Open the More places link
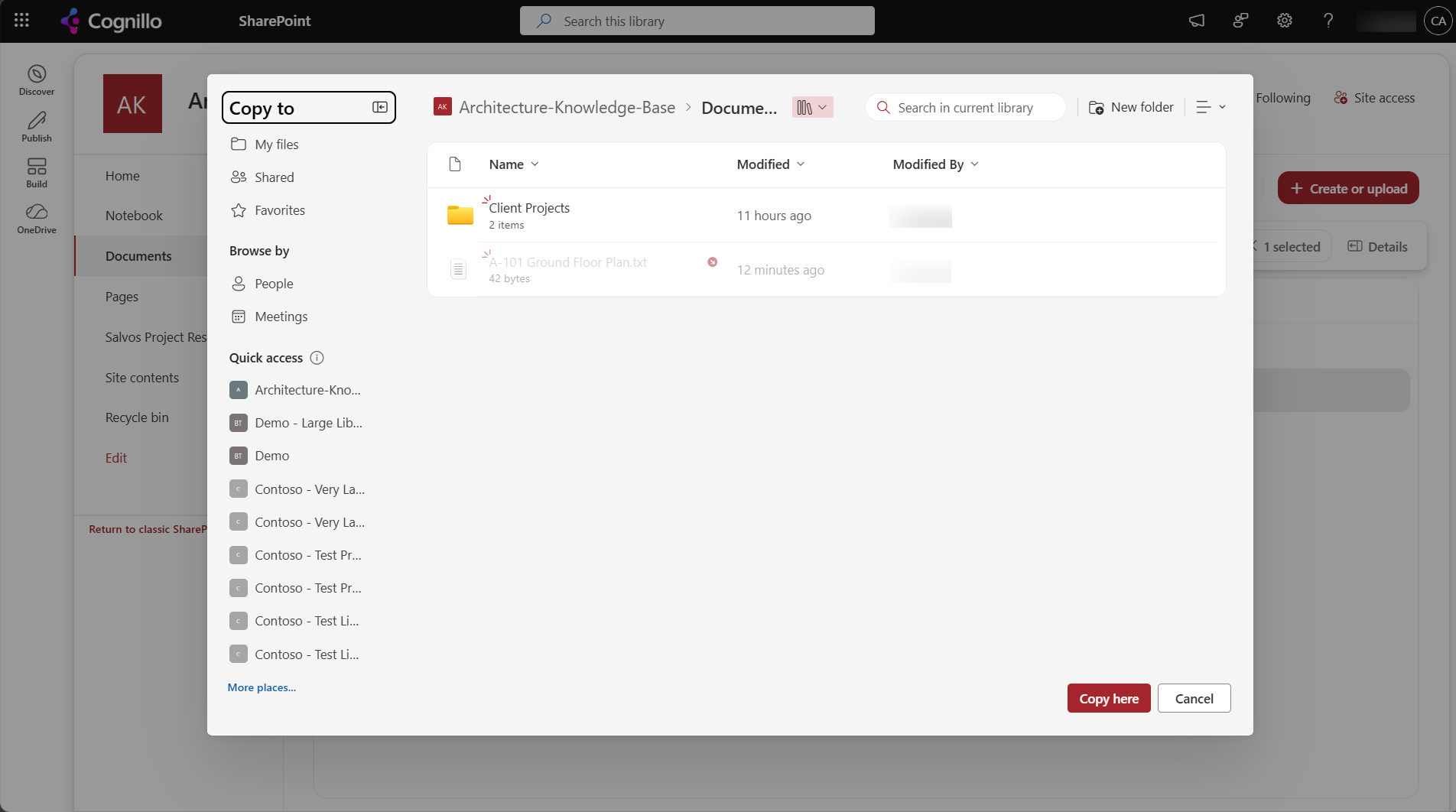1456x812 pixels. coord(262,687)
